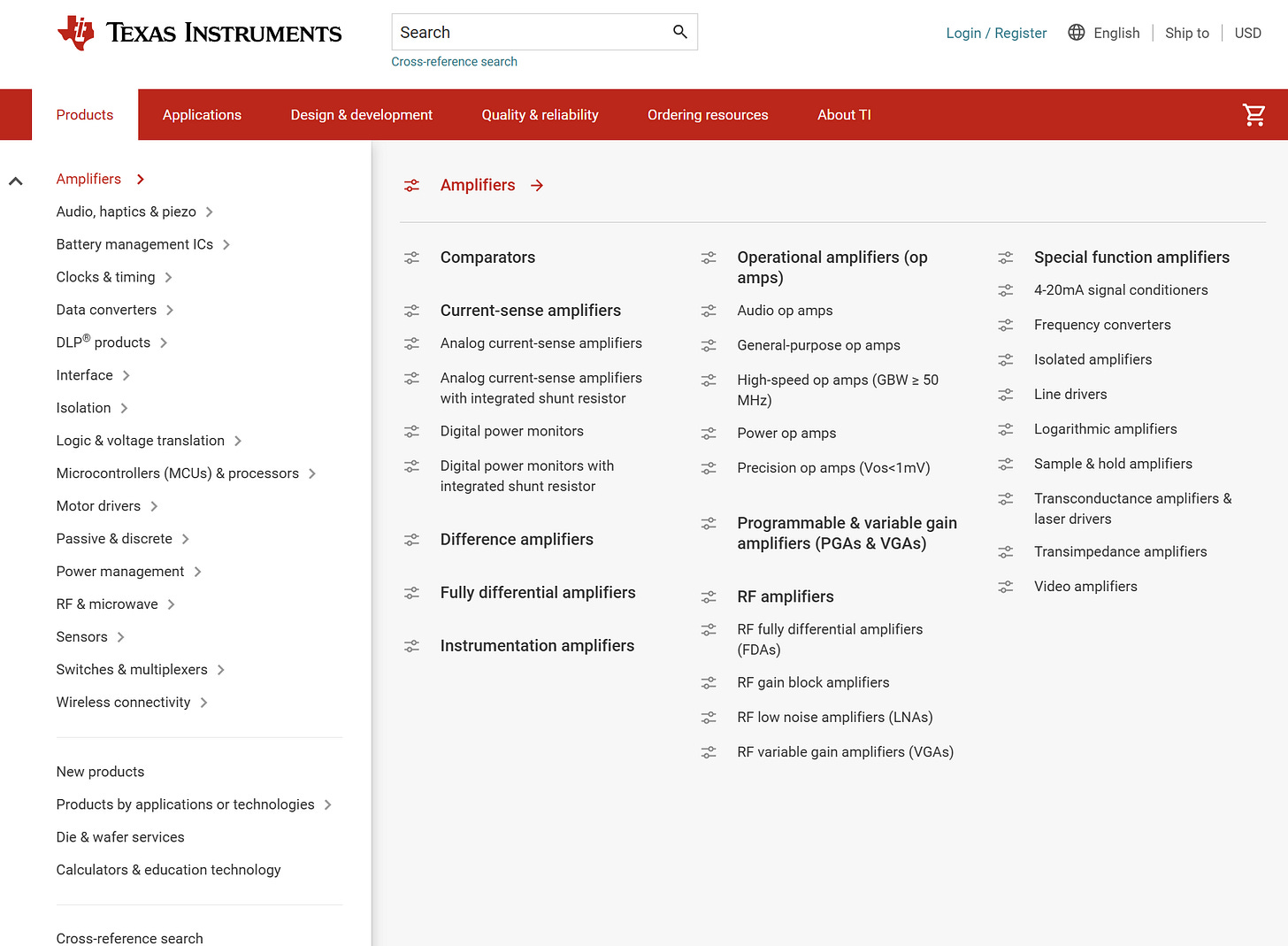Image resolution: width=1288 pixels, height=946 pixels.
Task: Click the icon beside Operational amplifiers (op amps)
Action: (709, 258)
